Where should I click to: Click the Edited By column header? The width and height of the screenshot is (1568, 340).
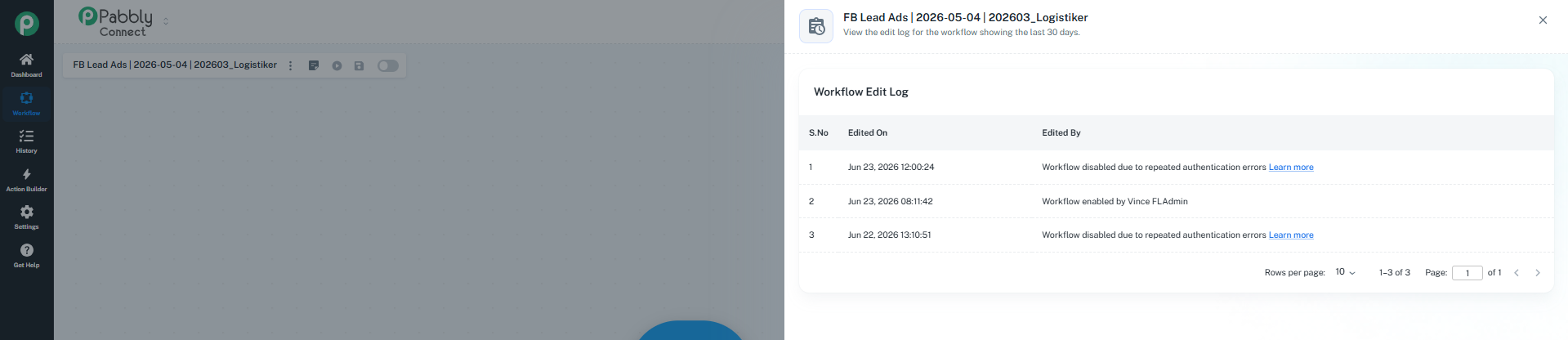1061,132
